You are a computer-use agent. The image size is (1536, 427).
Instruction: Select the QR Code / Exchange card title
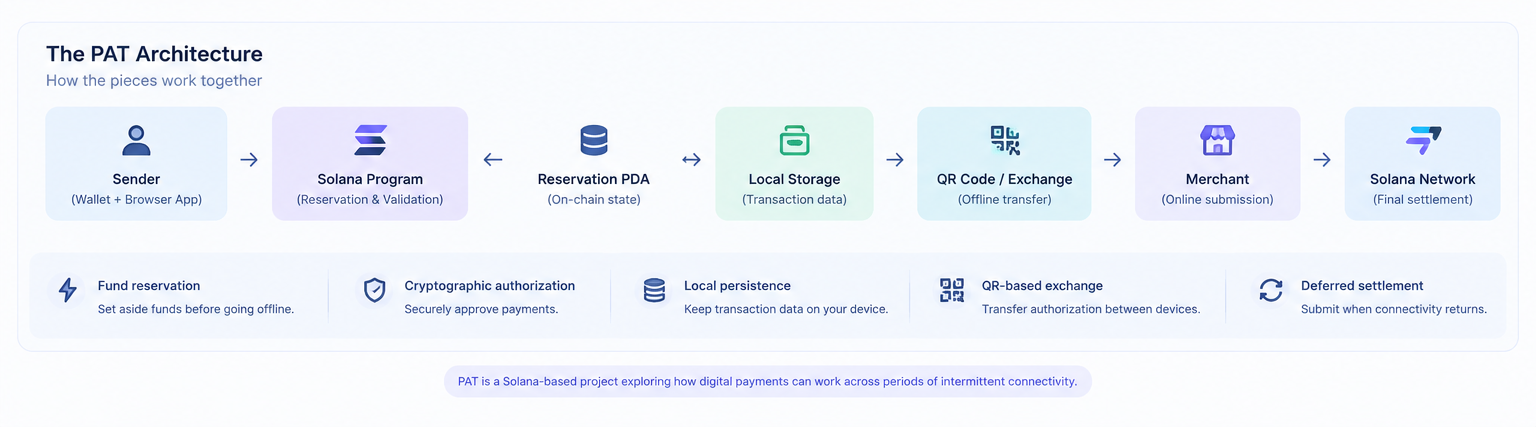[x=1004, y=179]
